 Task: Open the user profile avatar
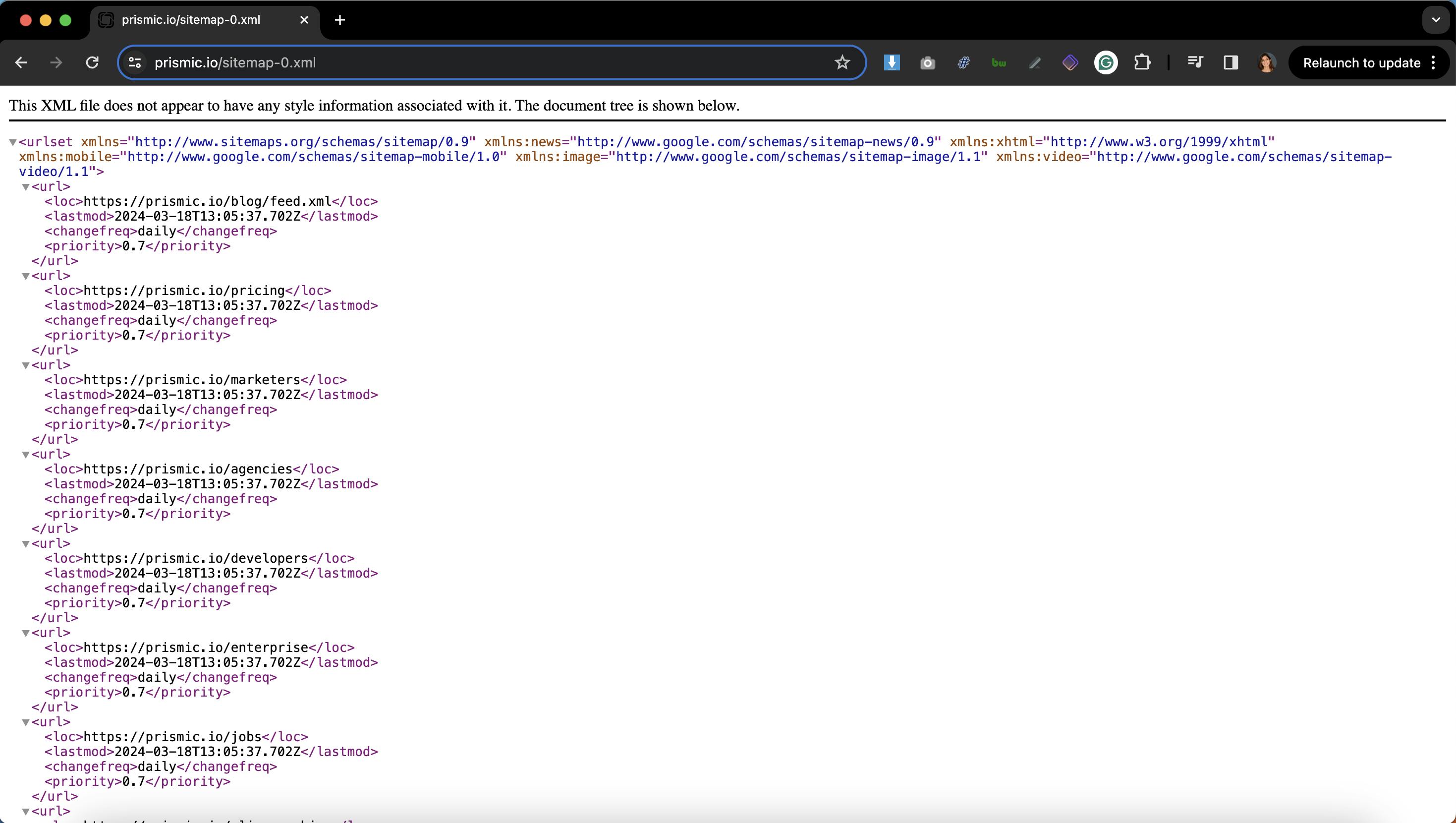(x=1266, y=63)
